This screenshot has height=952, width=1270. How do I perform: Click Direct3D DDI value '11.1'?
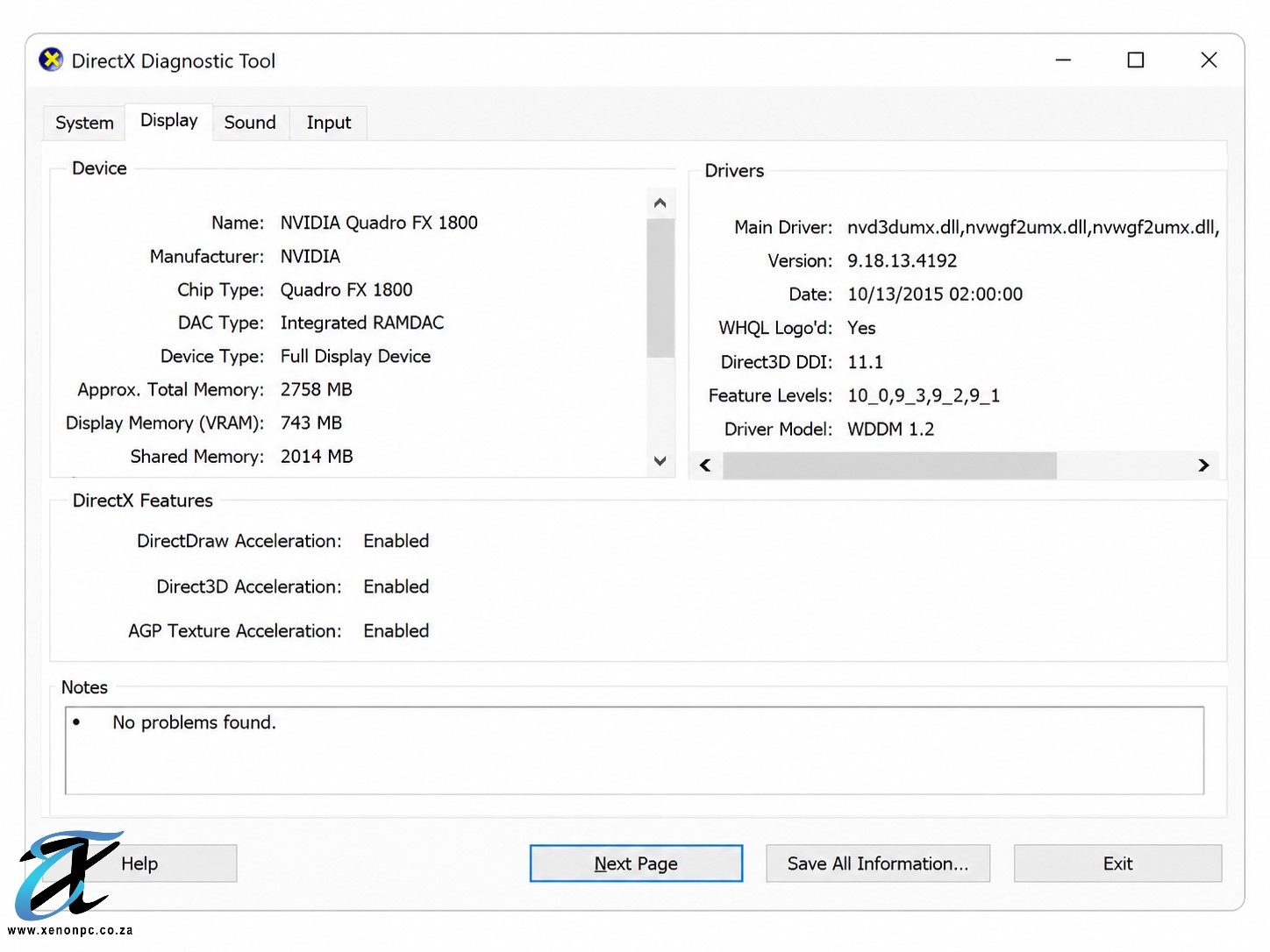[865, 361]
